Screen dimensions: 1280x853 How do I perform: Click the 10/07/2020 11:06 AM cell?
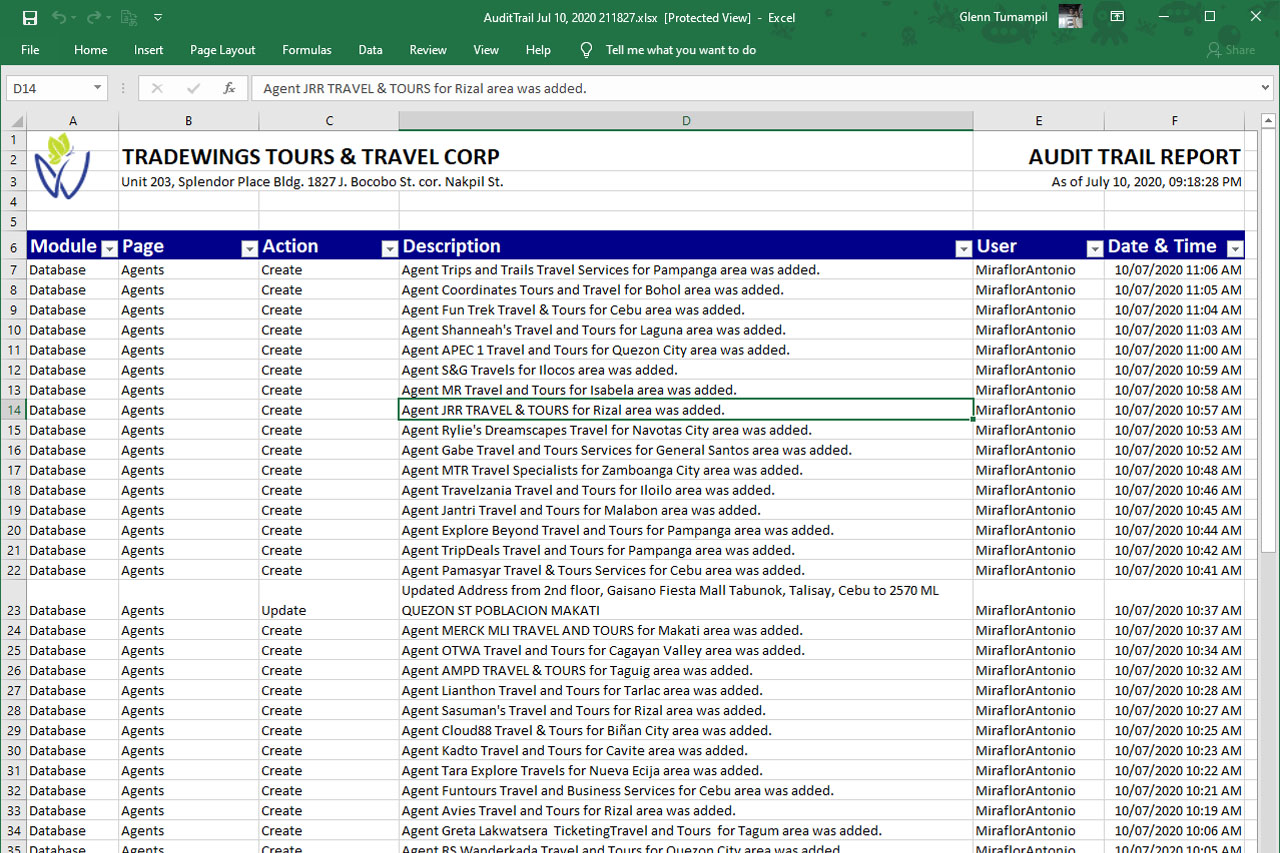1174,270
